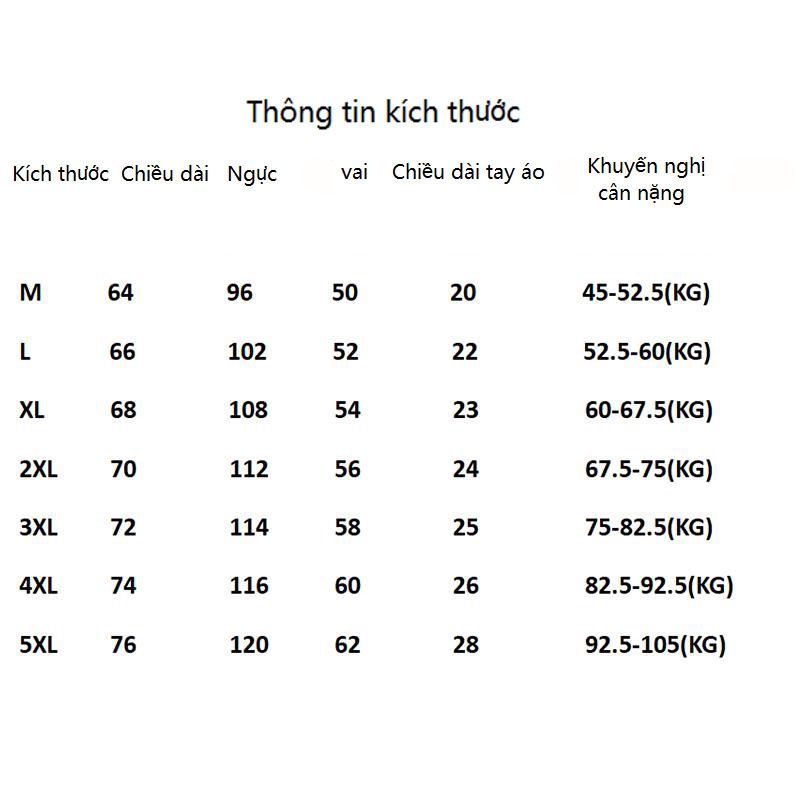The width and height of the screenshot is (800, 800).
Task: Select the XL size row label
Action: point(33,410)
